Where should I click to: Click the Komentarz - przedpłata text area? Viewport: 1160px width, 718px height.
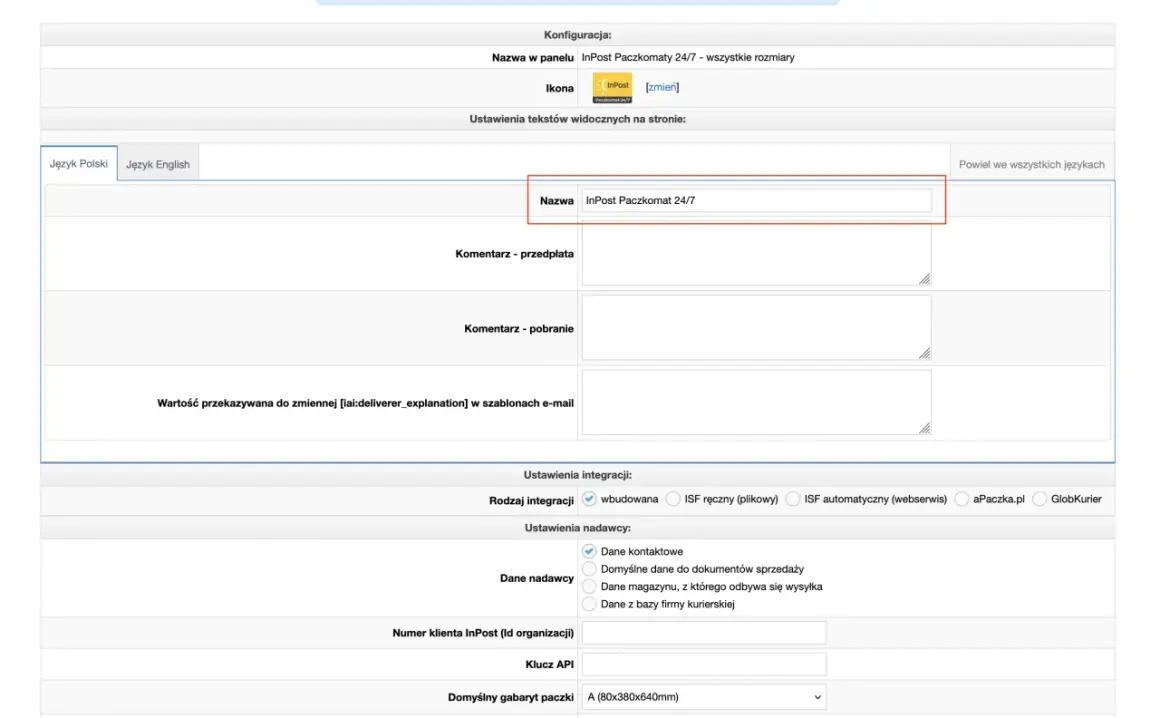756,254
